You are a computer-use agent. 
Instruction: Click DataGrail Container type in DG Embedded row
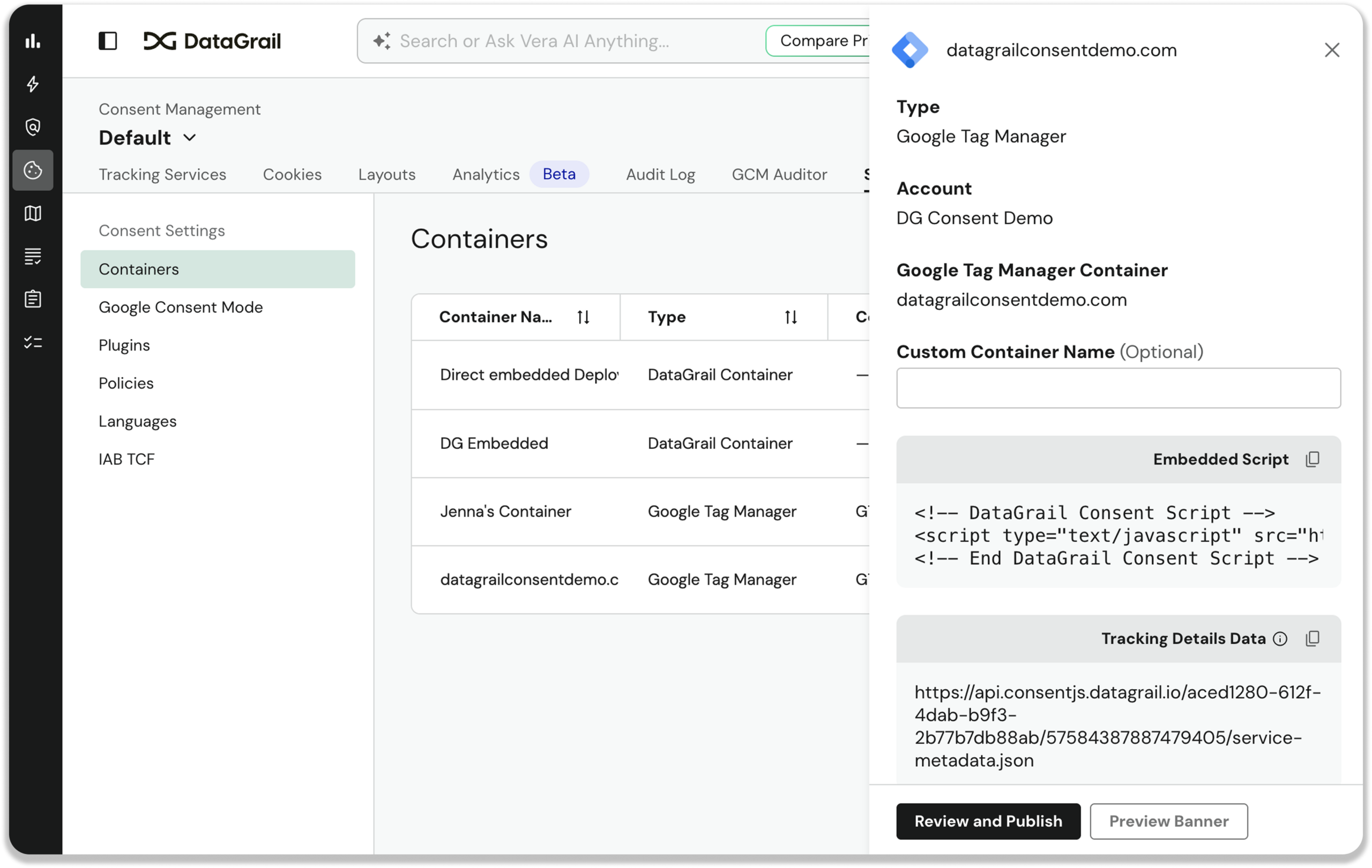tap(720, 444)
